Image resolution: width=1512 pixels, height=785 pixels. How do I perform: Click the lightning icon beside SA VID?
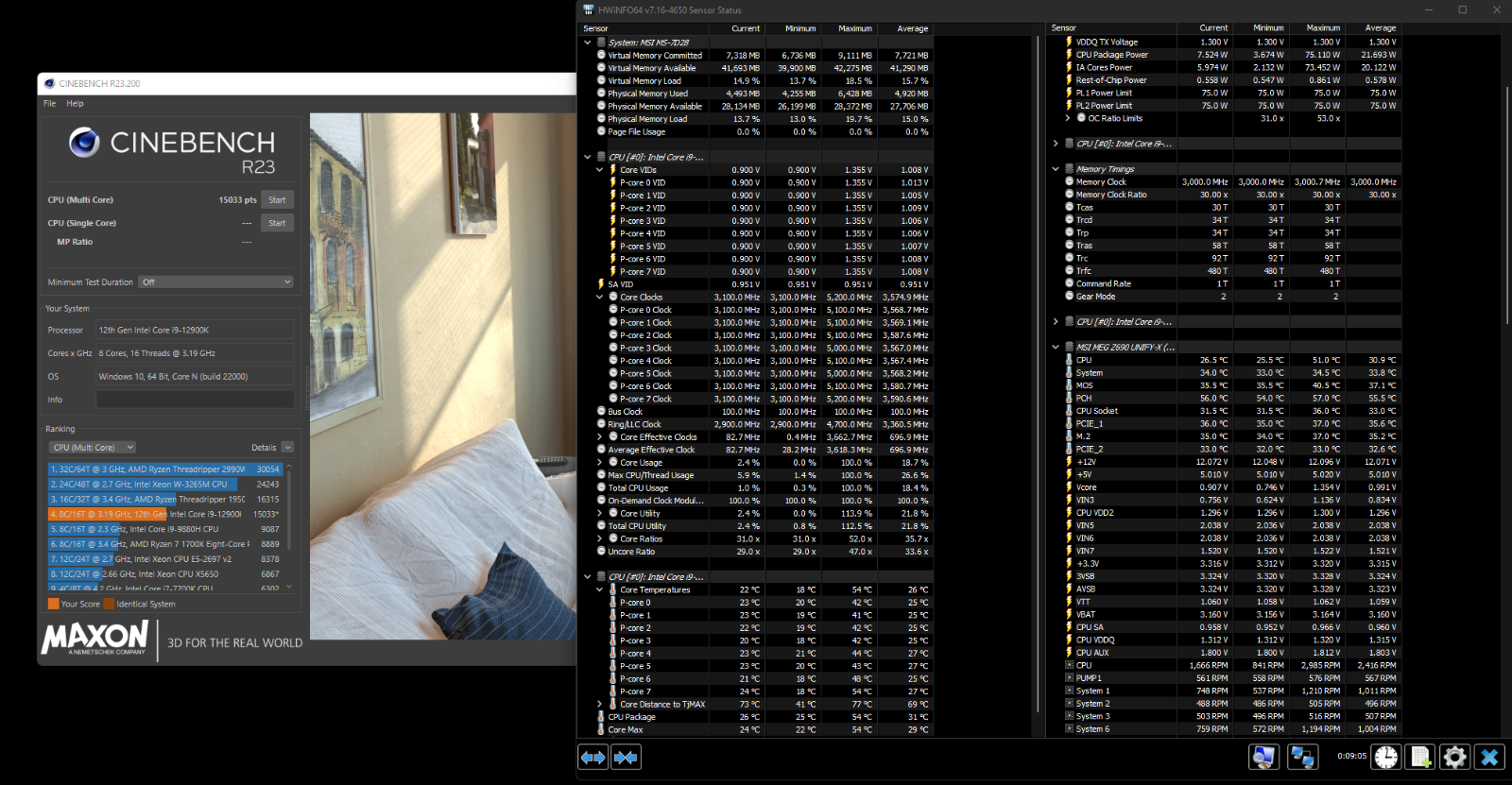tap(601, 284)
